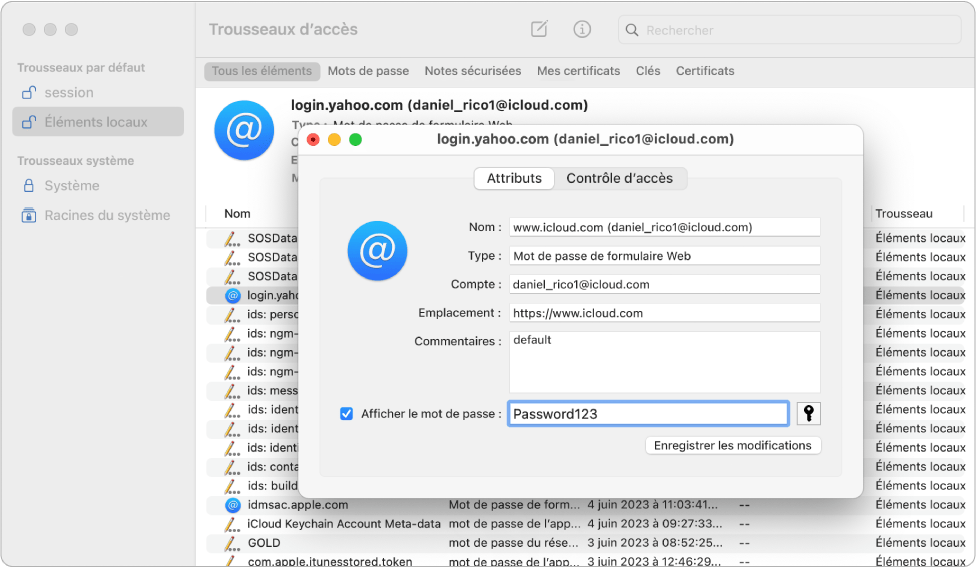Click the Password123 password field

(648, 414)
